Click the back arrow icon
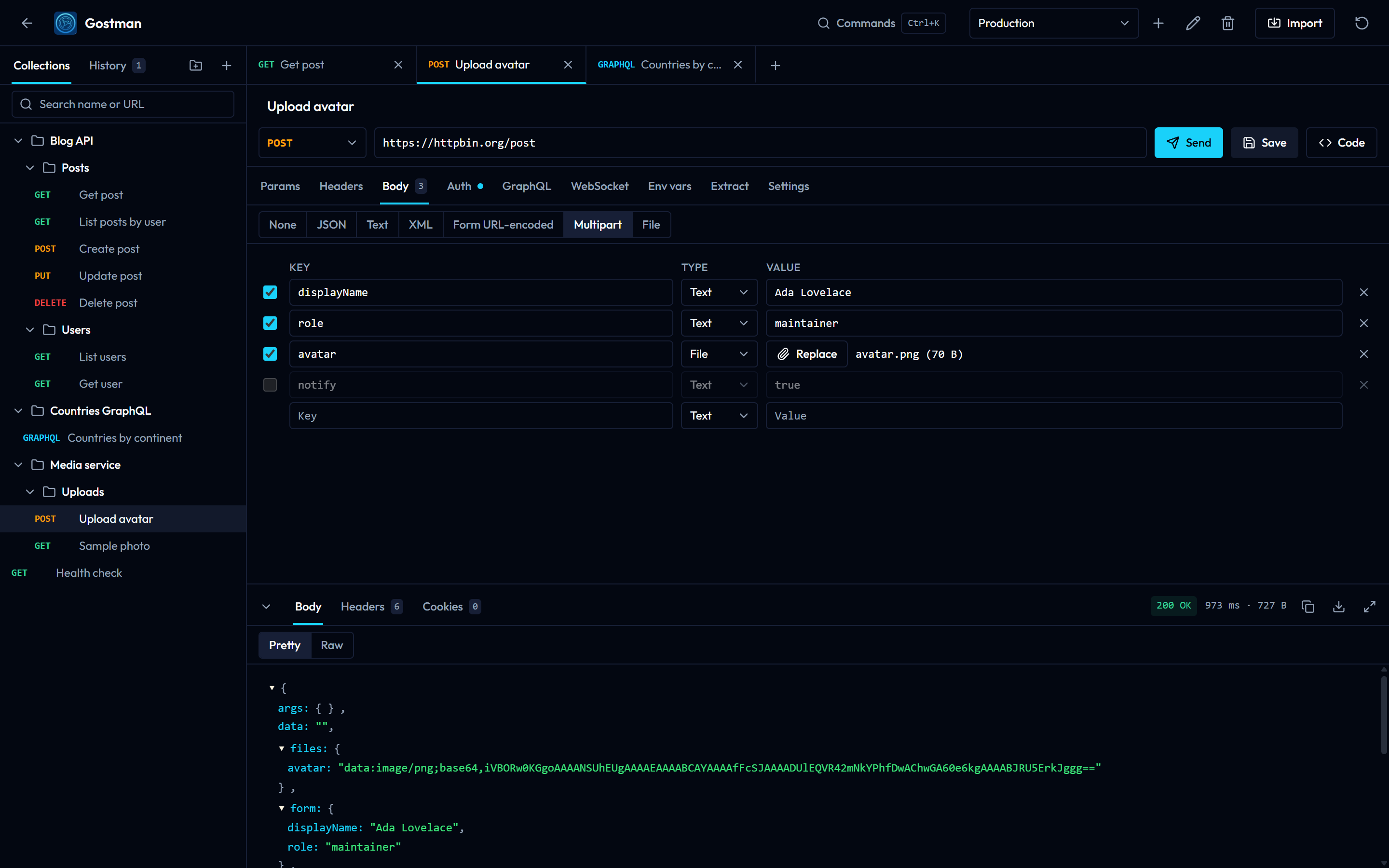This screenshot has height=868, width=1389. pyautogui.click(x=27, y=23)
